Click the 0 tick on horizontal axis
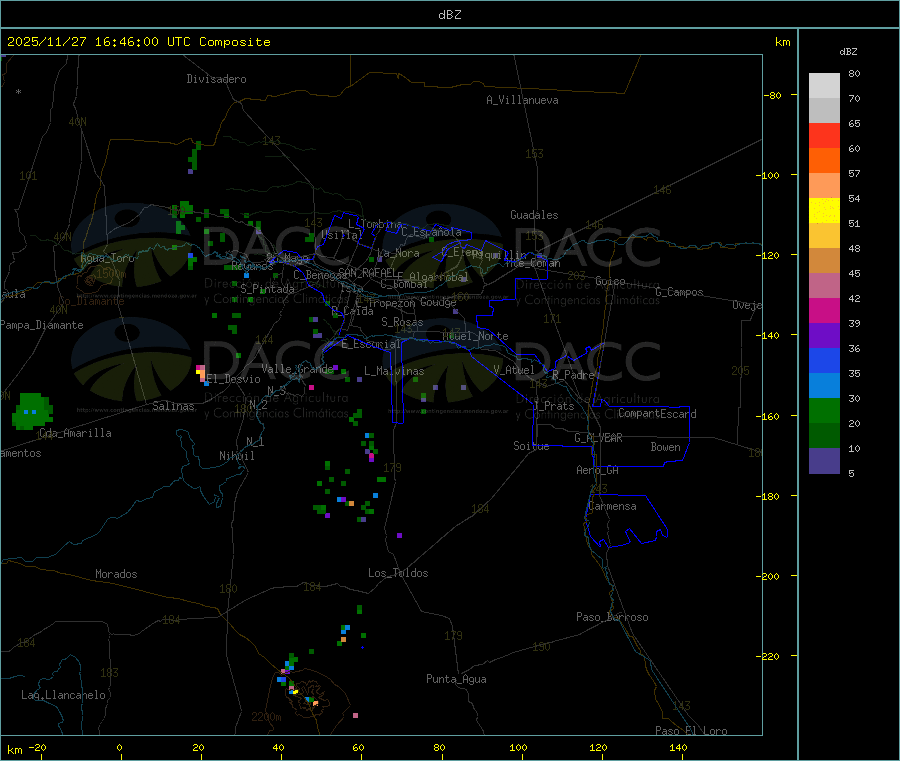The image size is (900, 761). (x=119, y=747)
